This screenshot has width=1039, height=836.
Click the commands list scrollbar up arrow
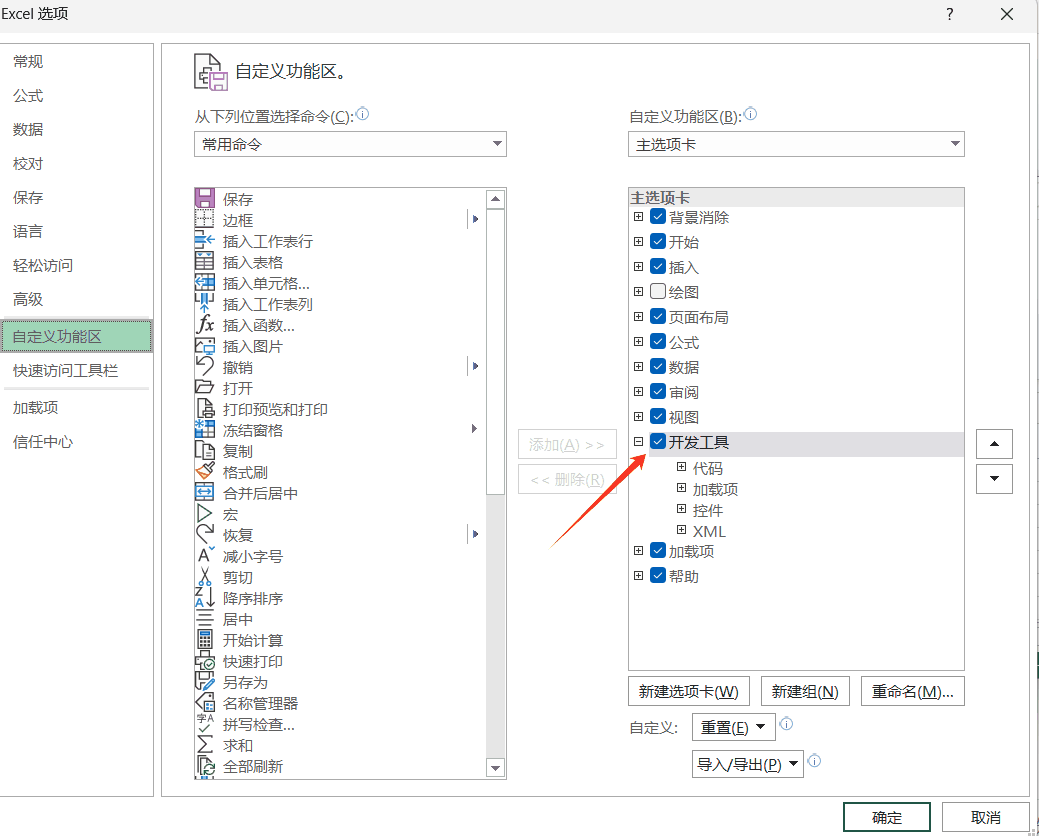click(495, 199)
